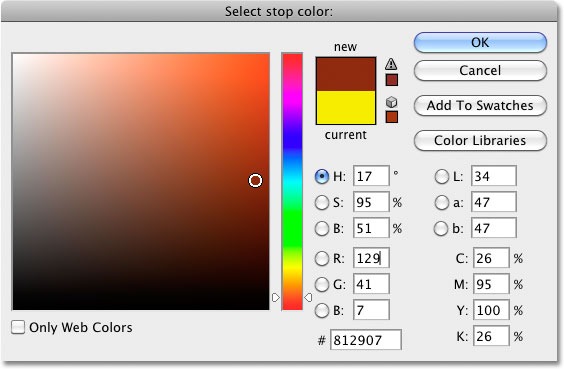Click Add To Swatches
Viewport: 564px width, 369px height.
(480, 105)
